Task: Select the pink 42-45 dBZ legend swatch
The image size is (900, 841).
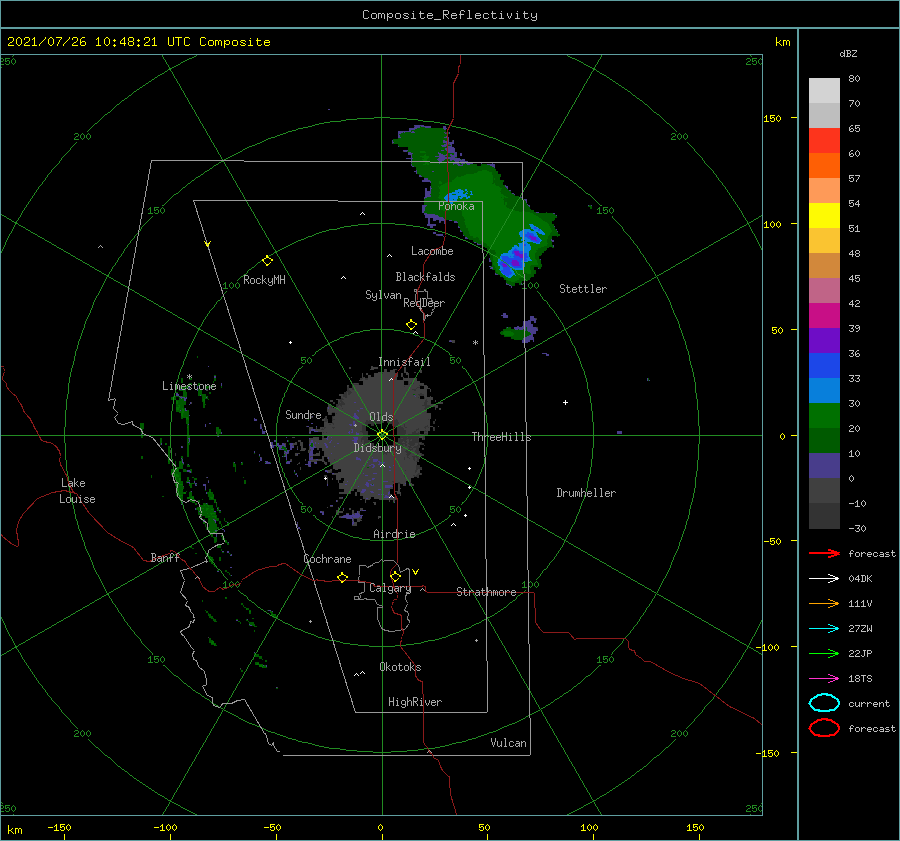Action: point(824,290)
